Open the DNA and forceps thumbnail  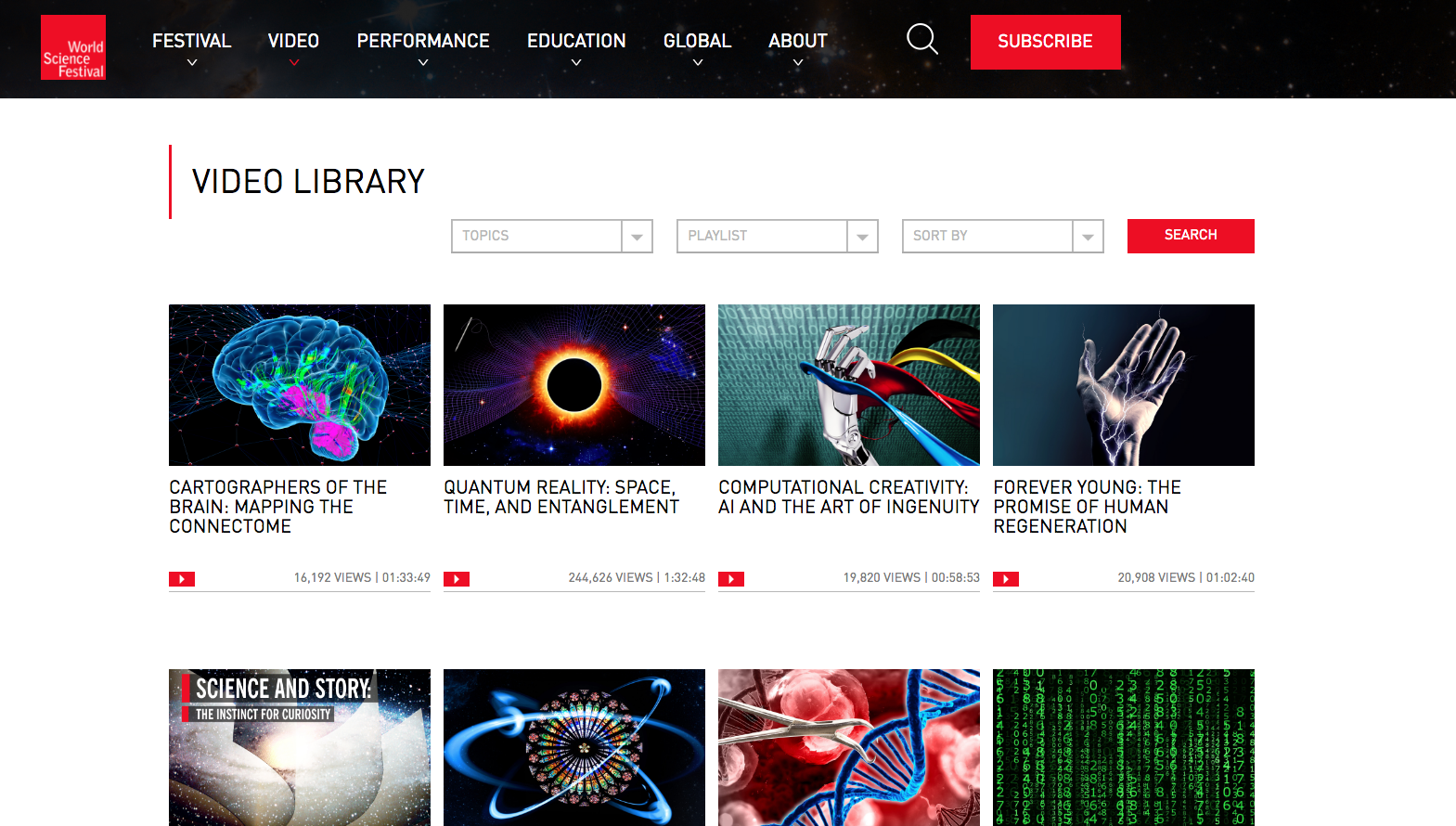849,747
